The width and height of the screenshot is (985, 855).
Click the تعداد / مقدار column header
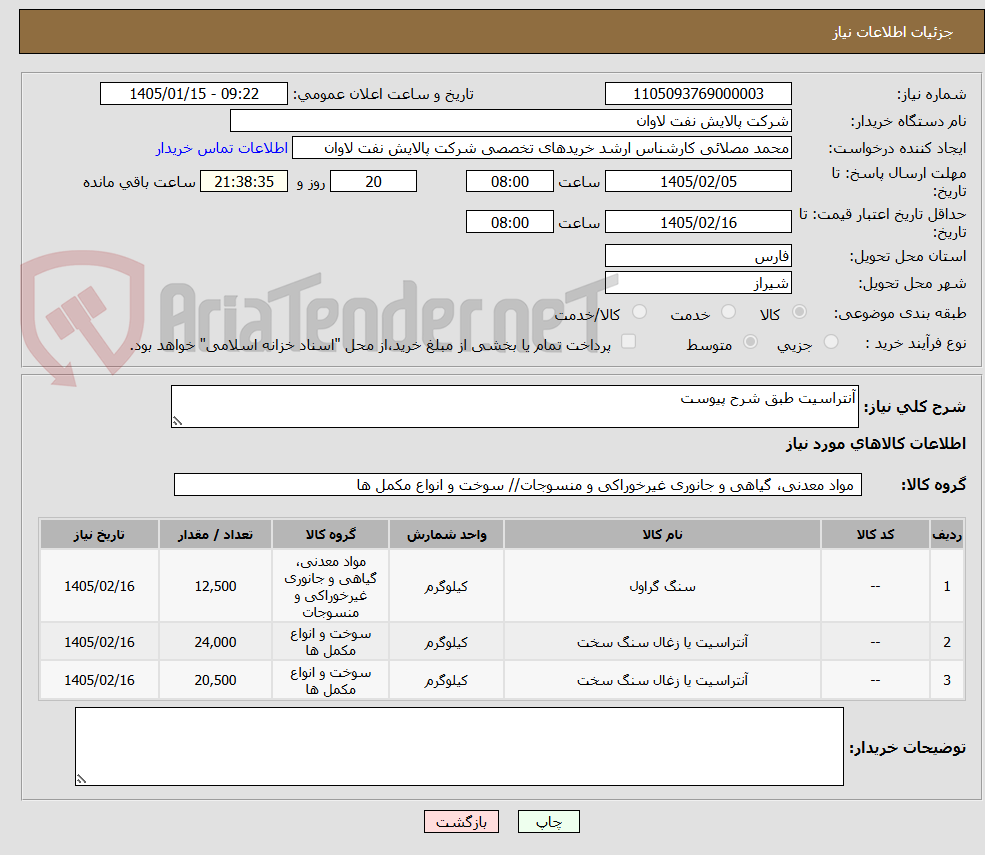(215, 535)
